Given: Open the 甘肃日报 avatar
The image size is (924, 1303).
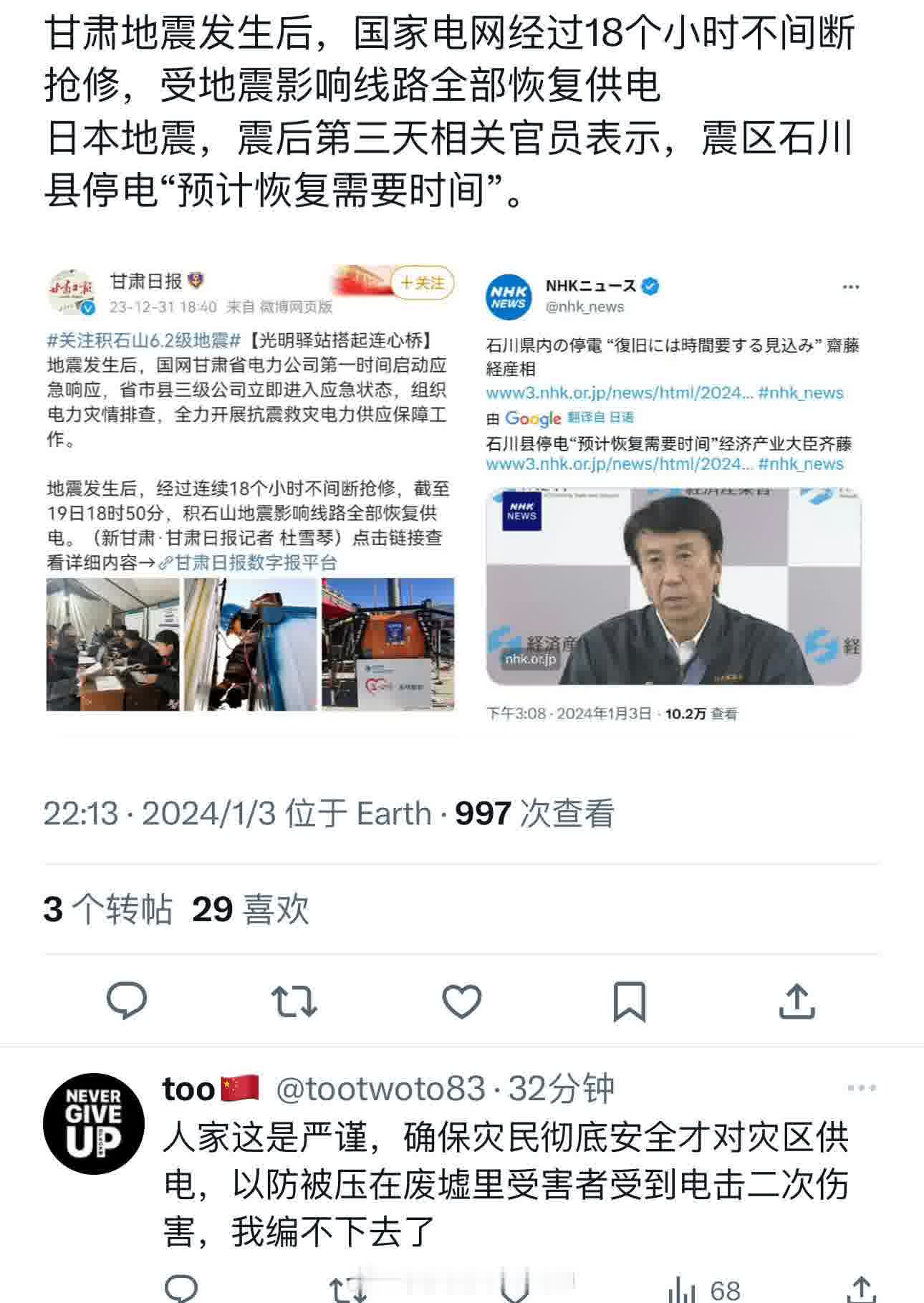Looking at the screenshot, I should point(71,292).
